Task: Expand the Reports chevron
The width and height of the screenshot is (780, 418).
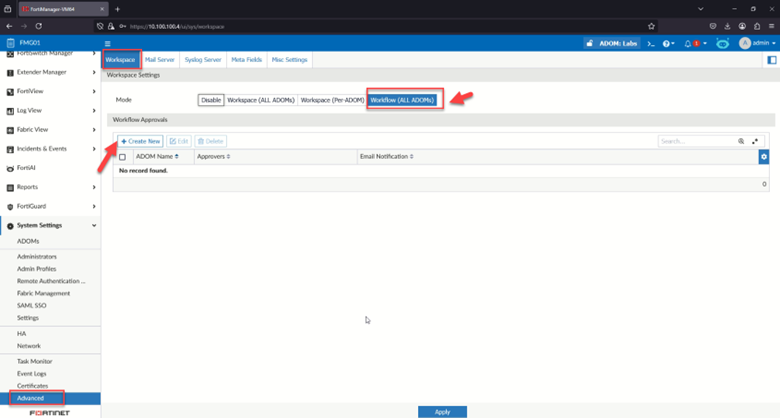Action: (x=94, y=188)
